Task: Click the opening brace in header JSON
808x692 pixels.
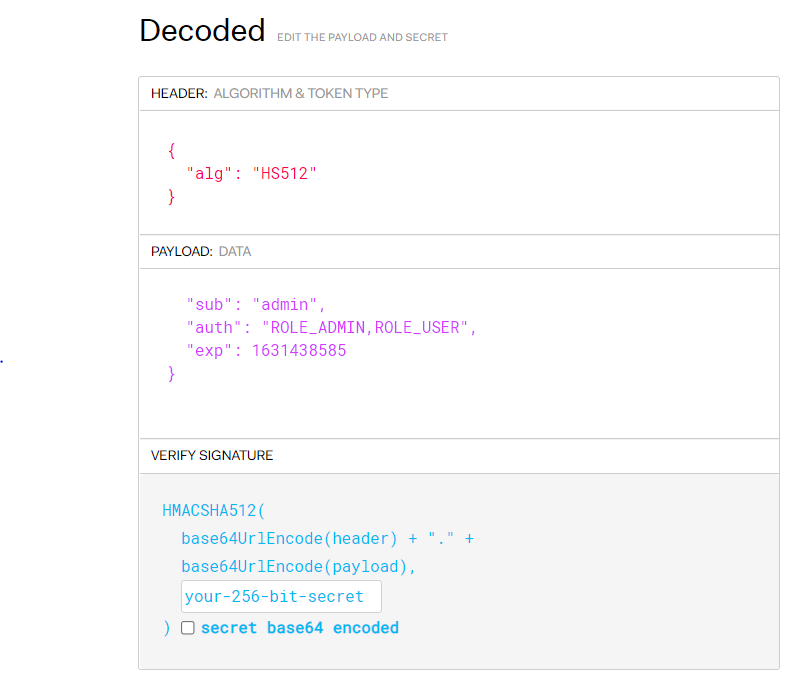Action: pyautogui.click(x=172, y=150)
